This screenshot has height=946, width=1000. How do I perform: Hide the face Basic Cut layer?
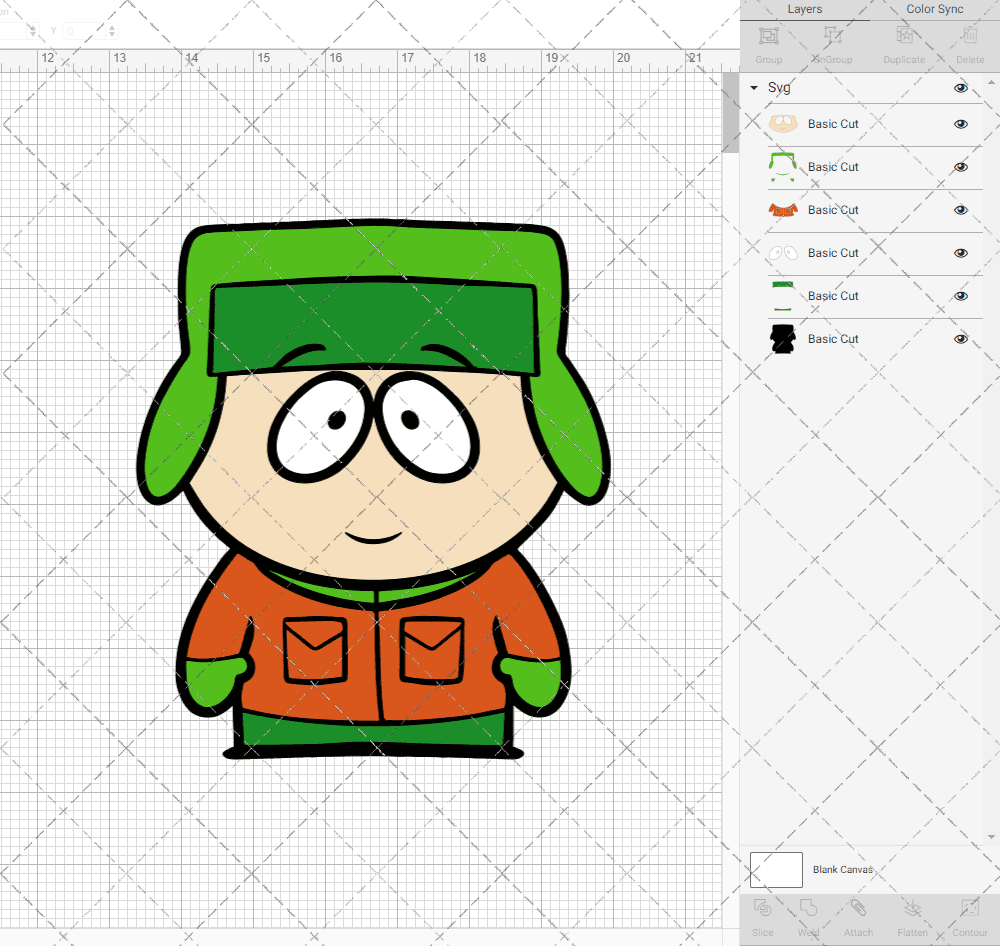pos(960,124)
